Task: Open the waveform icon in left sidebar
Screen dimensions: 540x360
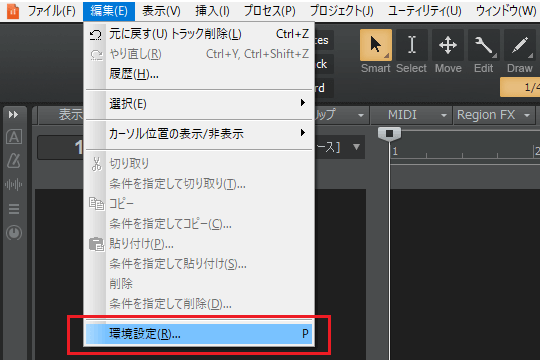Action: (13, 185)
